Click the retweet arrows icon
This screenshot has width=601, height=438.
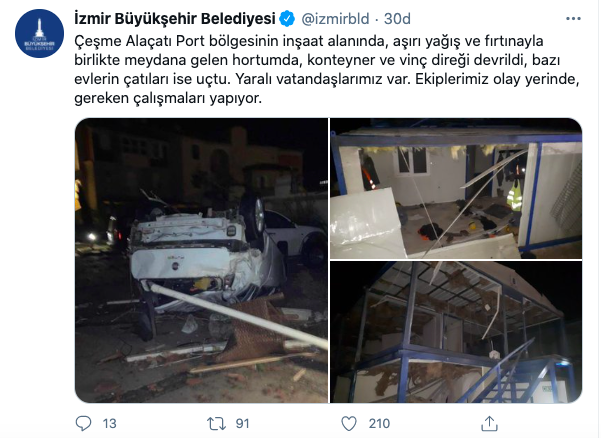click(x=217, y=423)
